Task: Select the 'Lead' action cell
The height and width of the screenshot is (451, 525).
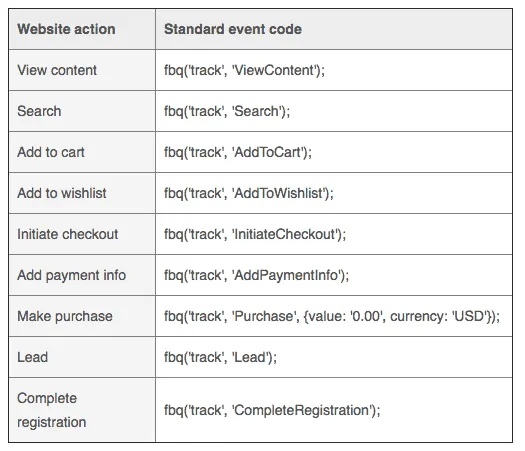Action: point(32,357)
